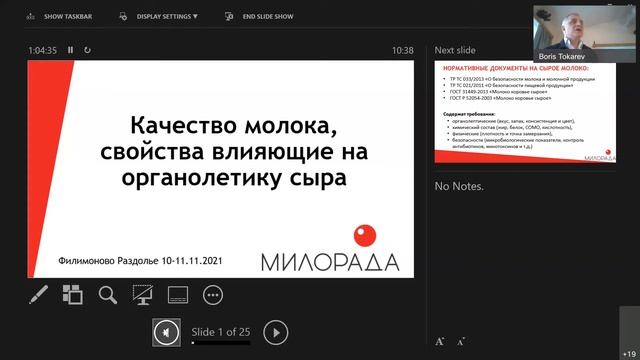640x360 pixels.
Task: Click the End Slide Show icon
Action: click(x=229, y=16)
